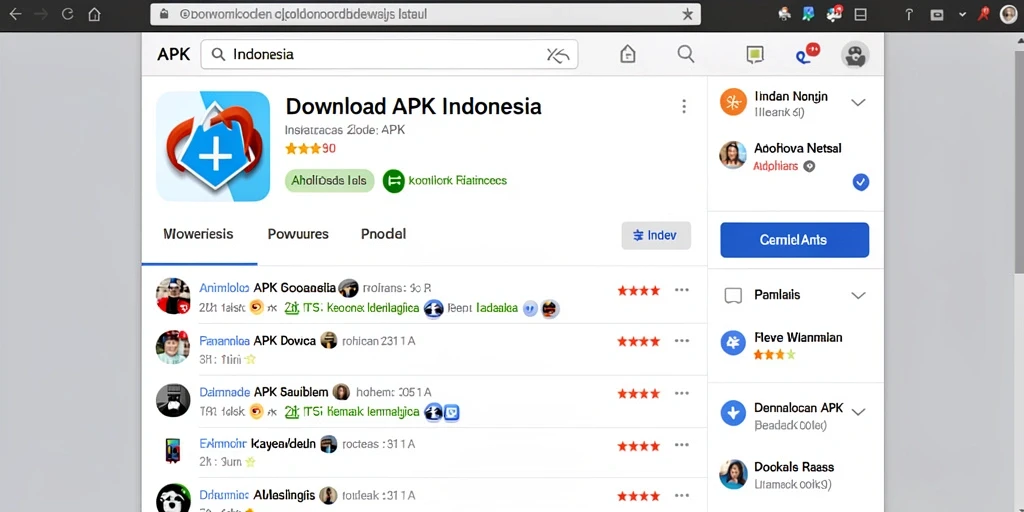Open the Exlmnohr Kayeardeuln entry
This screenshot has width=1024, height=512.
tap(257, 444)
